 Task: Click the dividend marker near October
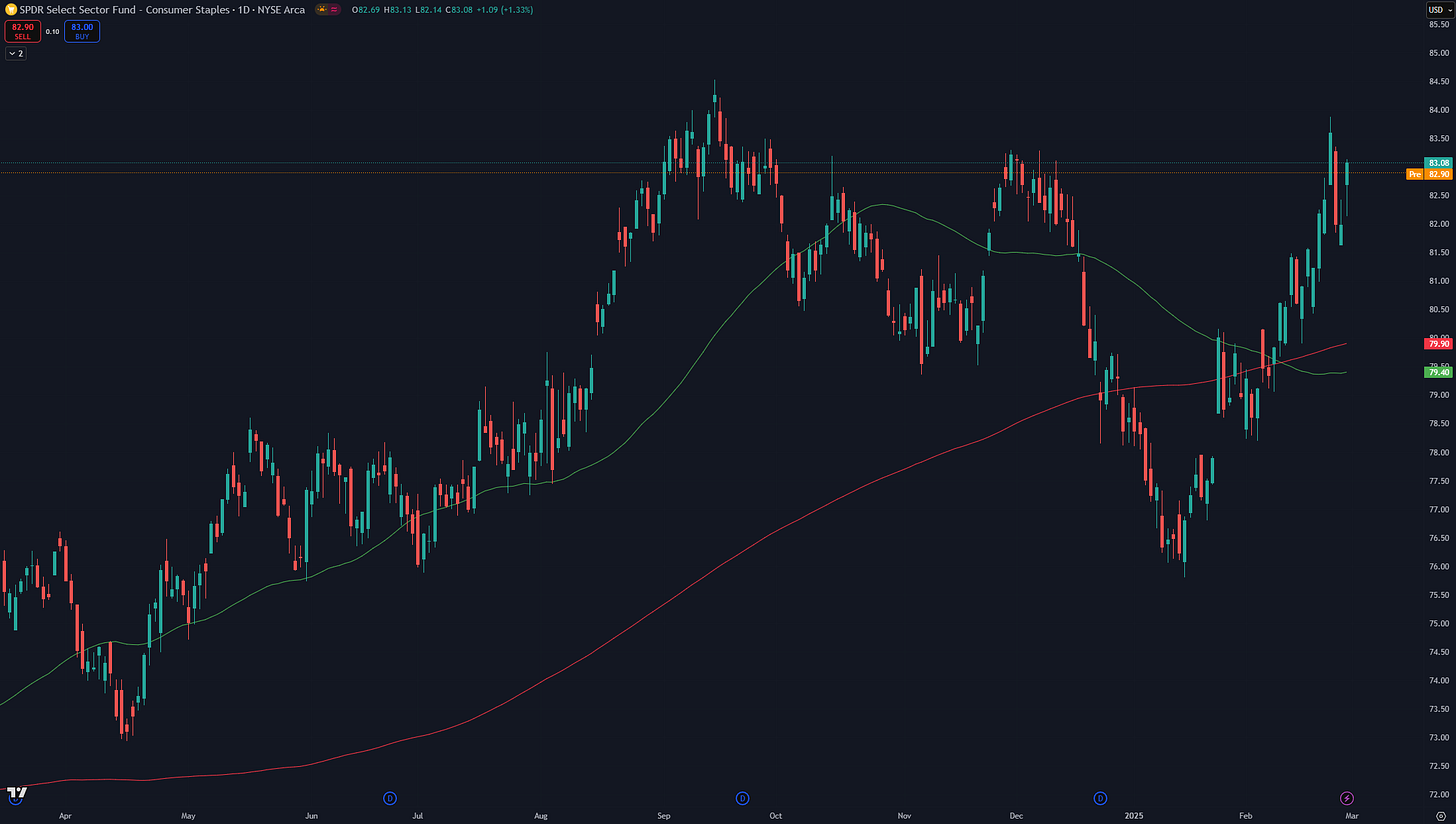click(742, 797)
